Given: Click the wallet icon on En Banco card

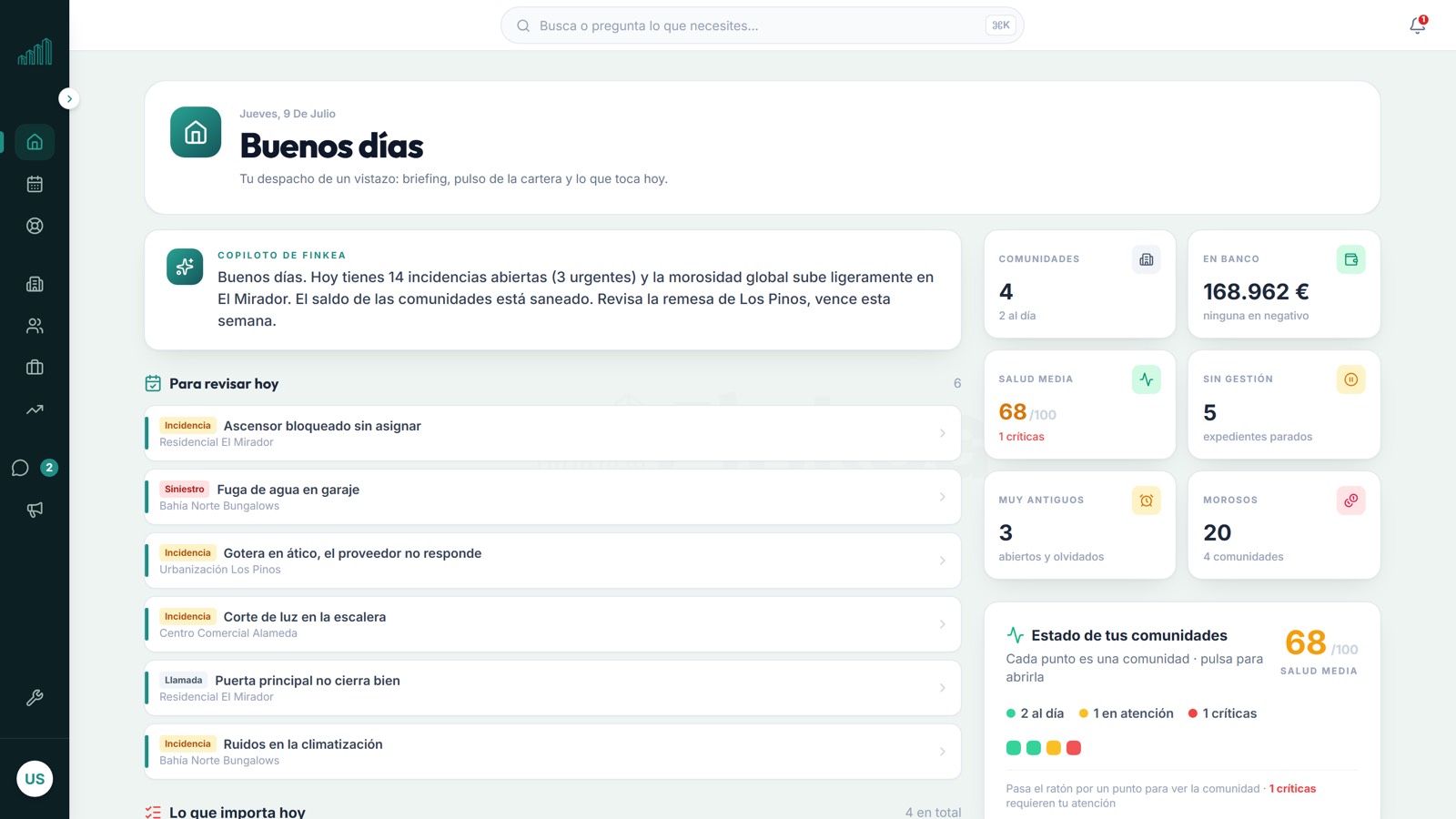Looking at the screenshot, I should (1350, 259).
